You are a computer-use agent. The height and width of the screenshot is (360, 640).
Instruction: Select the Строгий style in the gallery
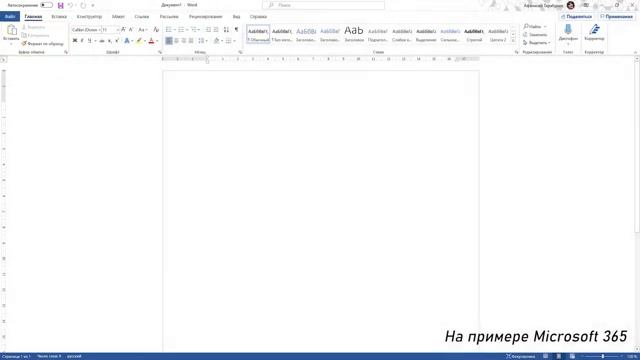[474, 34]
